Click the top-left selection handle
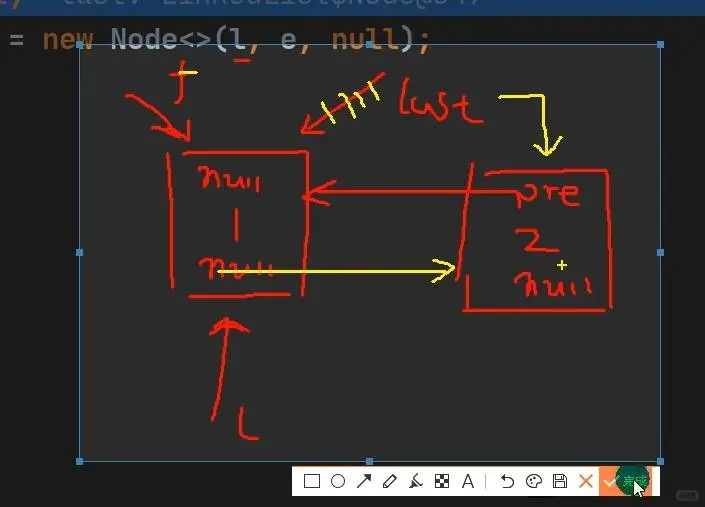 (80, 44)
